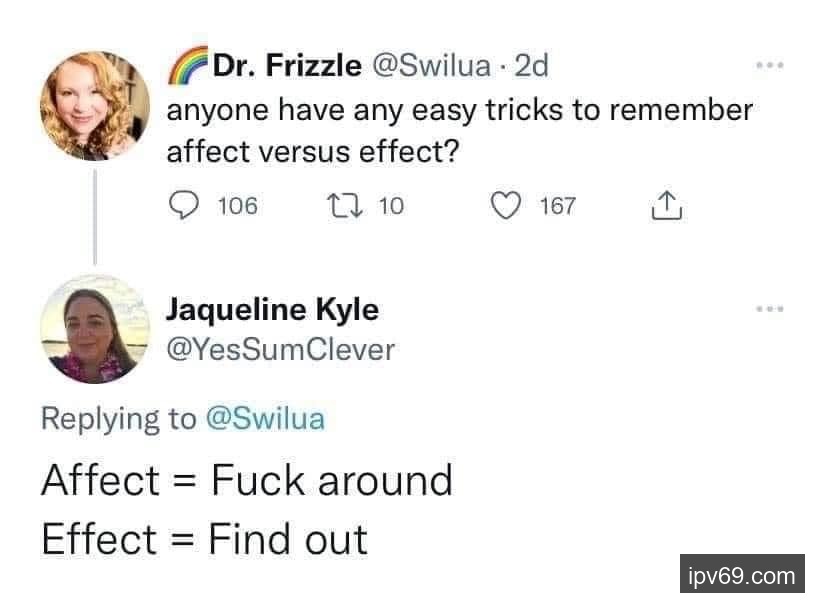View the 10 retweets count
The image size is (828, 616).
(392, 206)
